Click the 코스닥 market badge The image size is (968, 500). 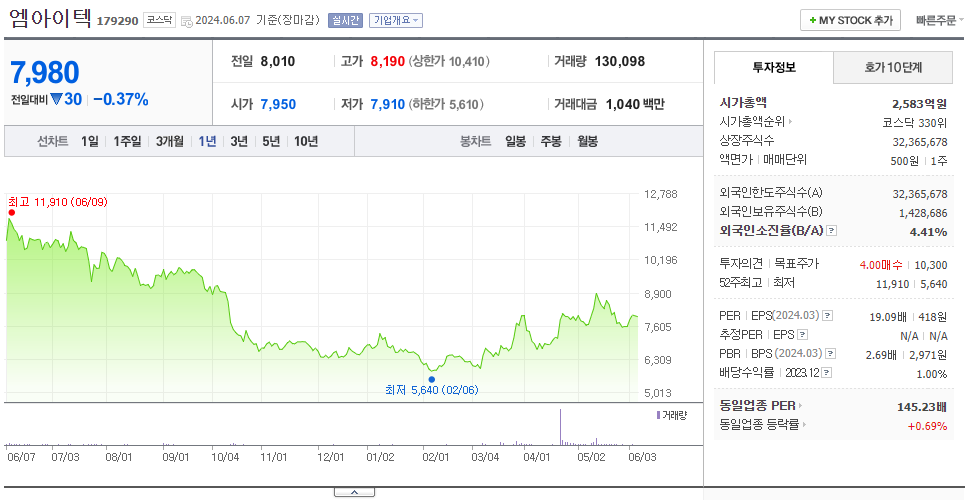(160, 20)
